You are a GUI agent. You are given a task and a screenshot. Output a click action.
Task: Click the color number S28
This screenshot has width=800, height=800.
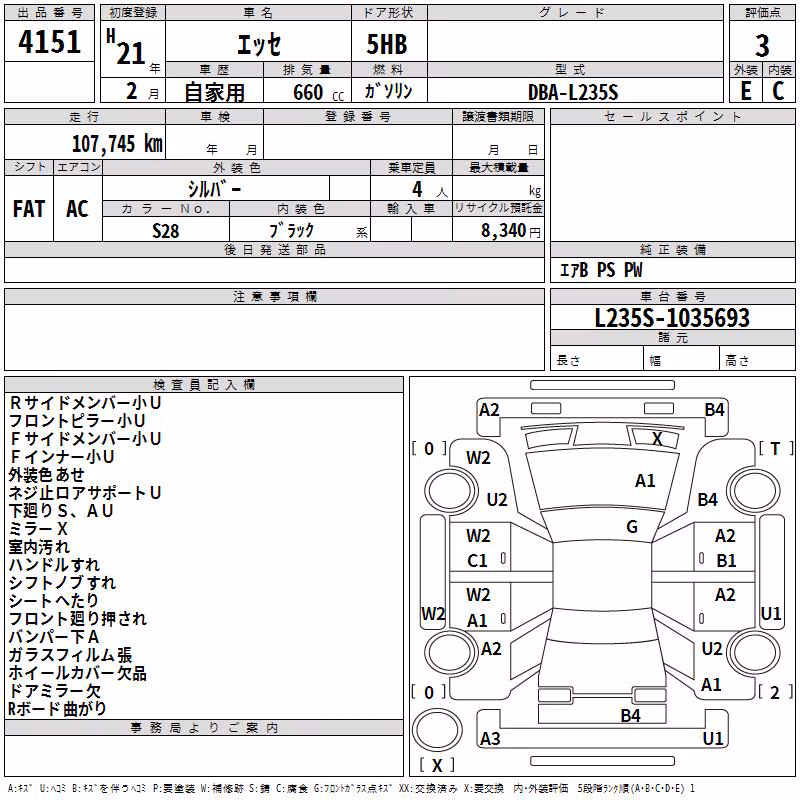(x=165, y=231)
